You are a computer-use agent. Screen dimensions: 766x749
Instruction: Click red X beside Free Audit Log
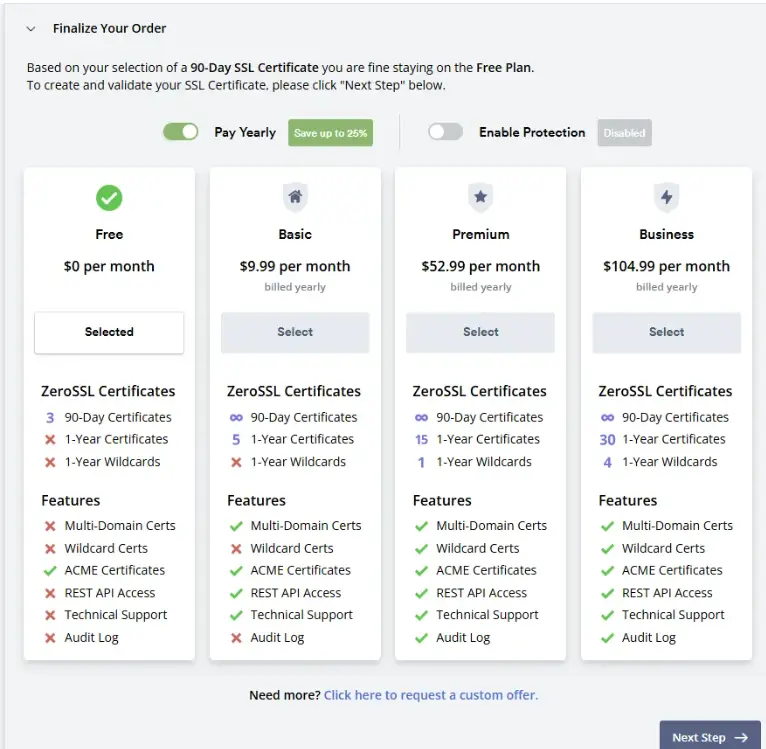(x=50, y=638)
